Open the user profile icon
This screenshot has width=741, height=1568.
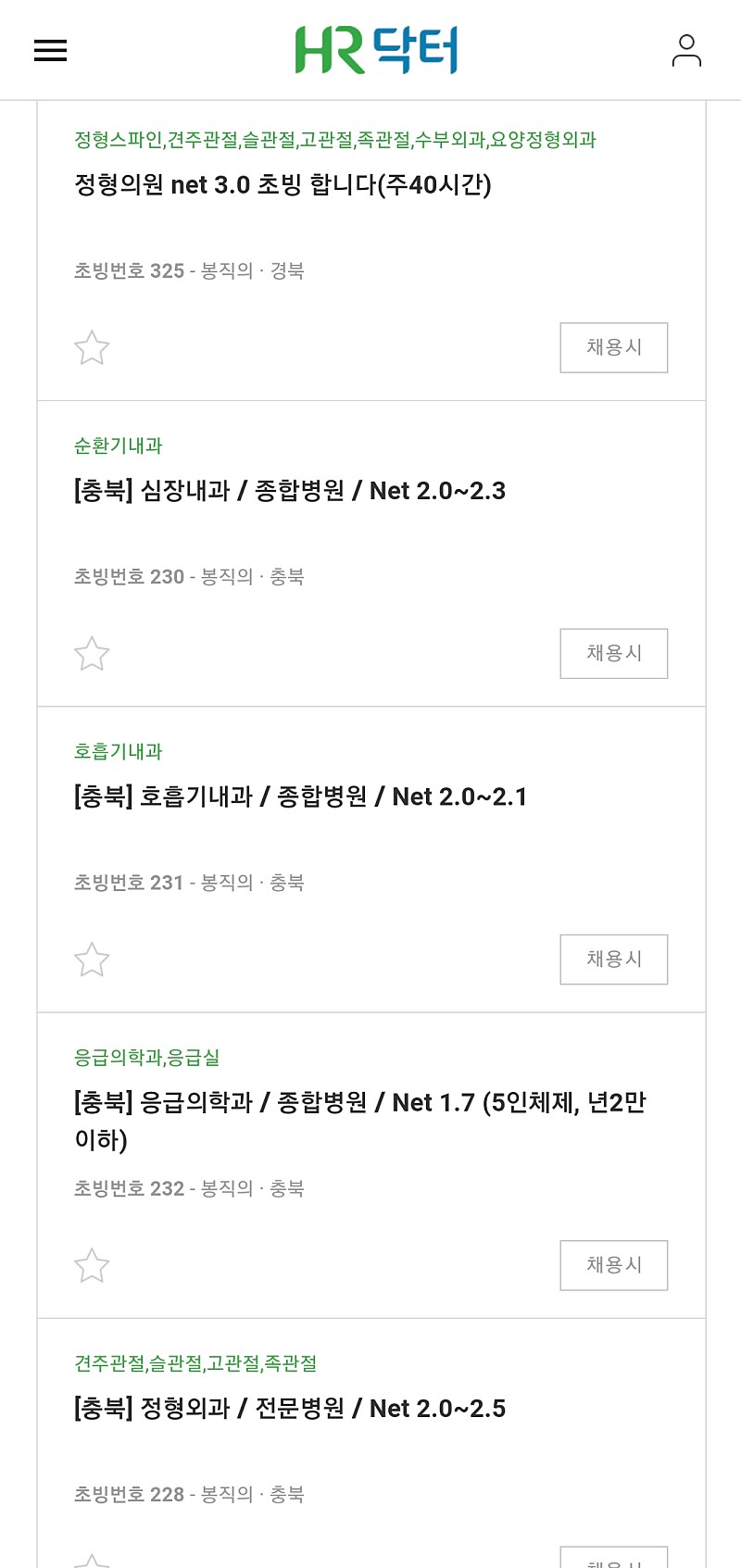tap(686, 50)
